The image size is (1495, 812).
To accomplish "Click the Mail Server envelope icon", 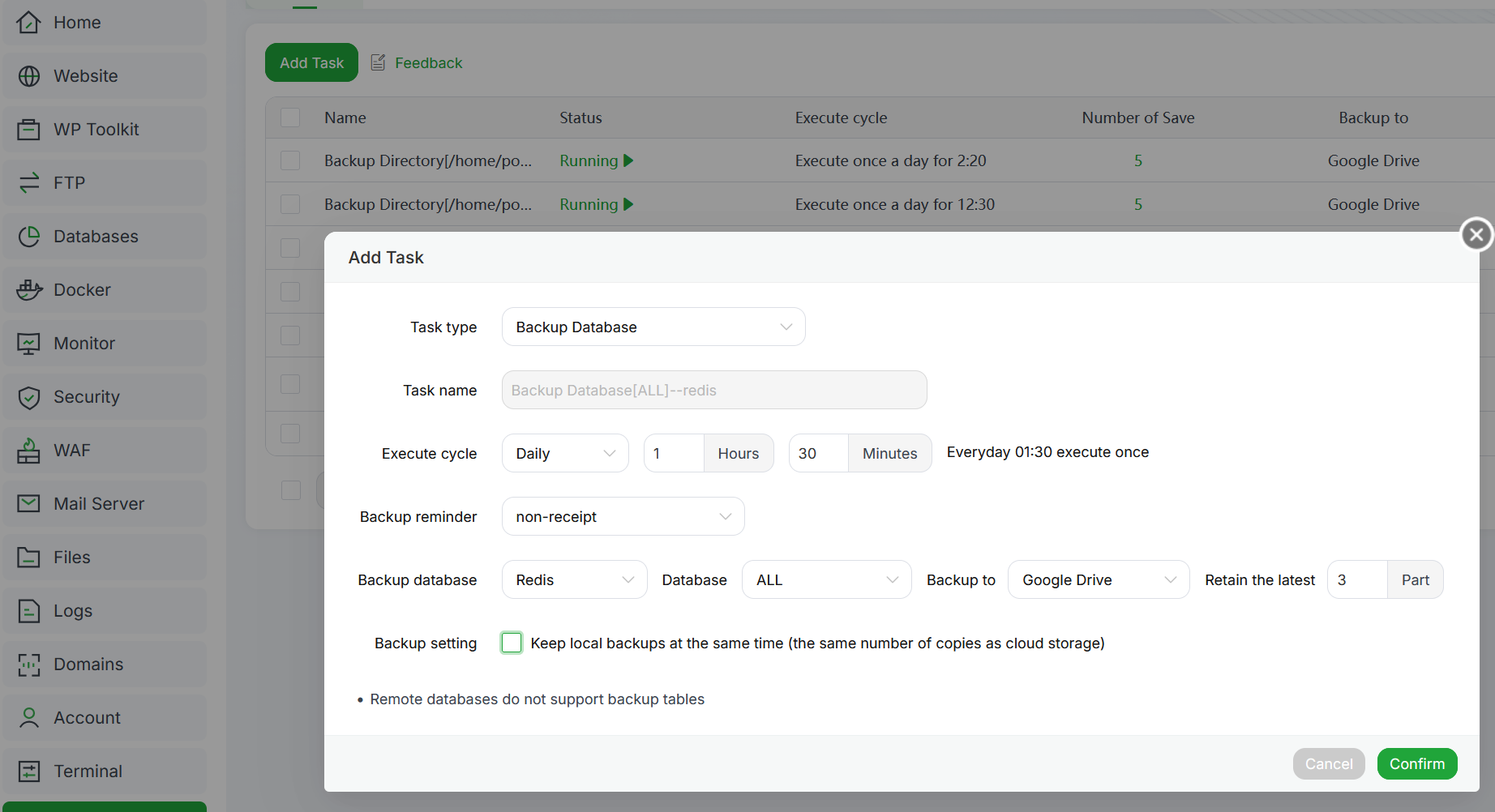I will 29,504.
